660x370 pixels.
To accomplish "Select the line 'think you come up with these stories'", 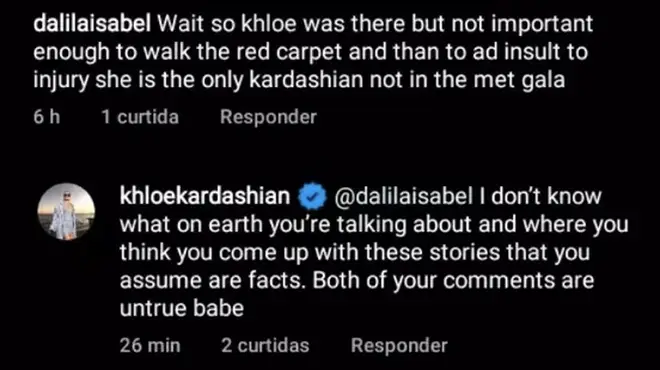I will 355,253.
